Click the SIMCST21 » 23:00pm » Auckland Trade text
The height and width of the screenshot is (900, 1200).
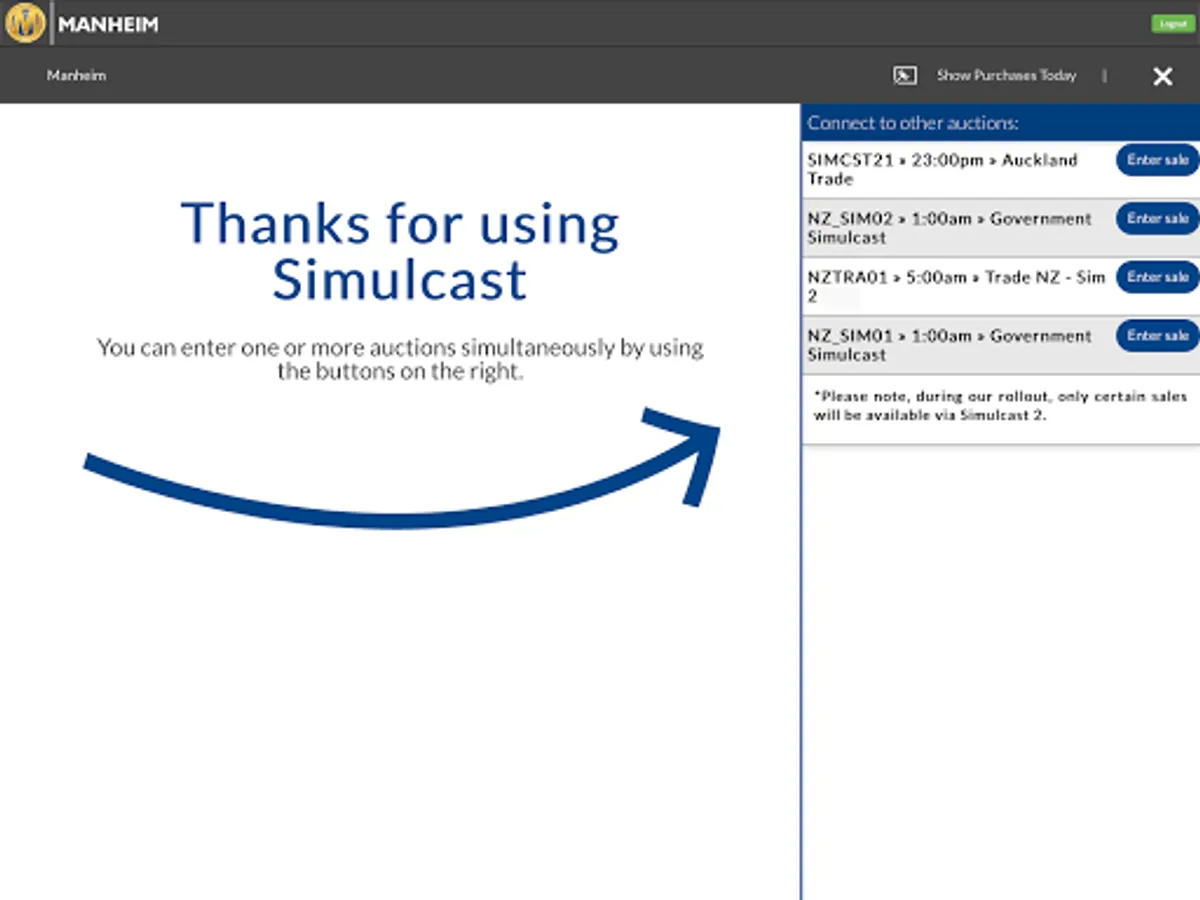click(942, 169)
